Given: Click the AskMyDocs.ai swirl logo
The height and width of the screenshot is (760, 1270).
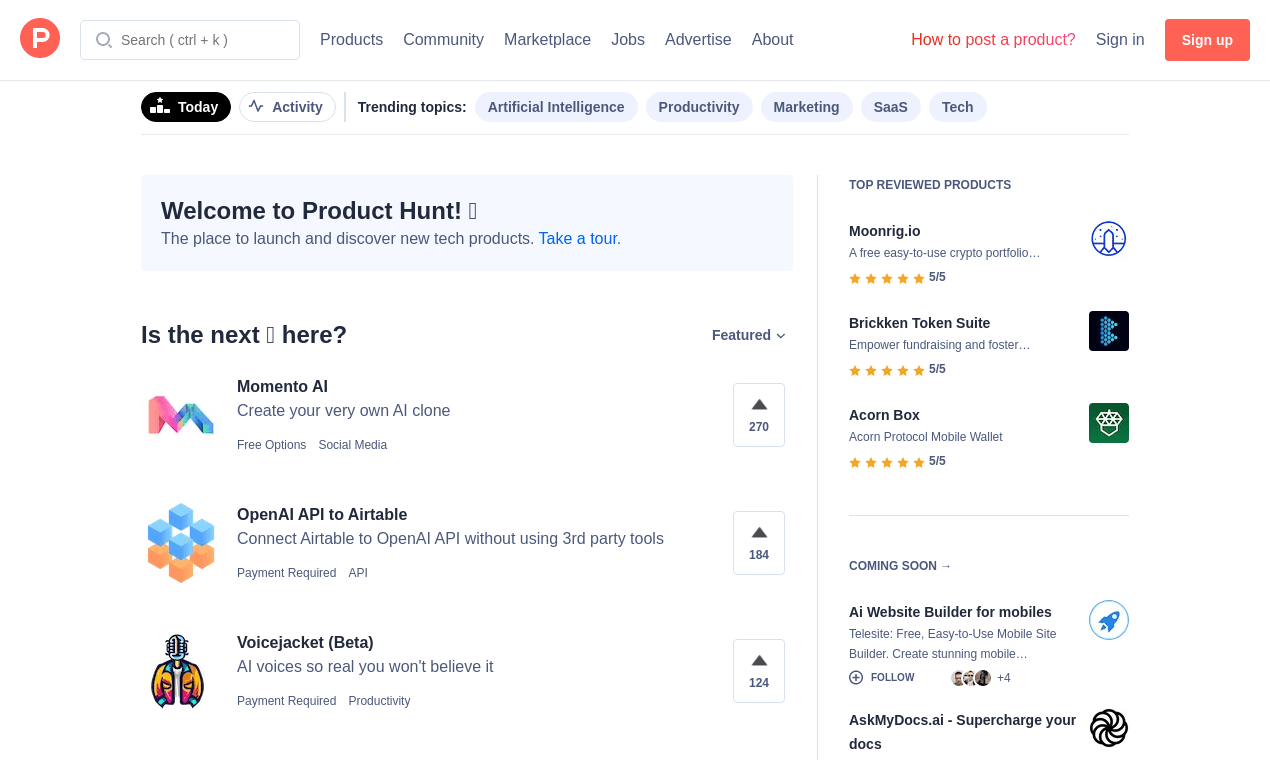Looking at the screenshot, I should pos(1108,728).
